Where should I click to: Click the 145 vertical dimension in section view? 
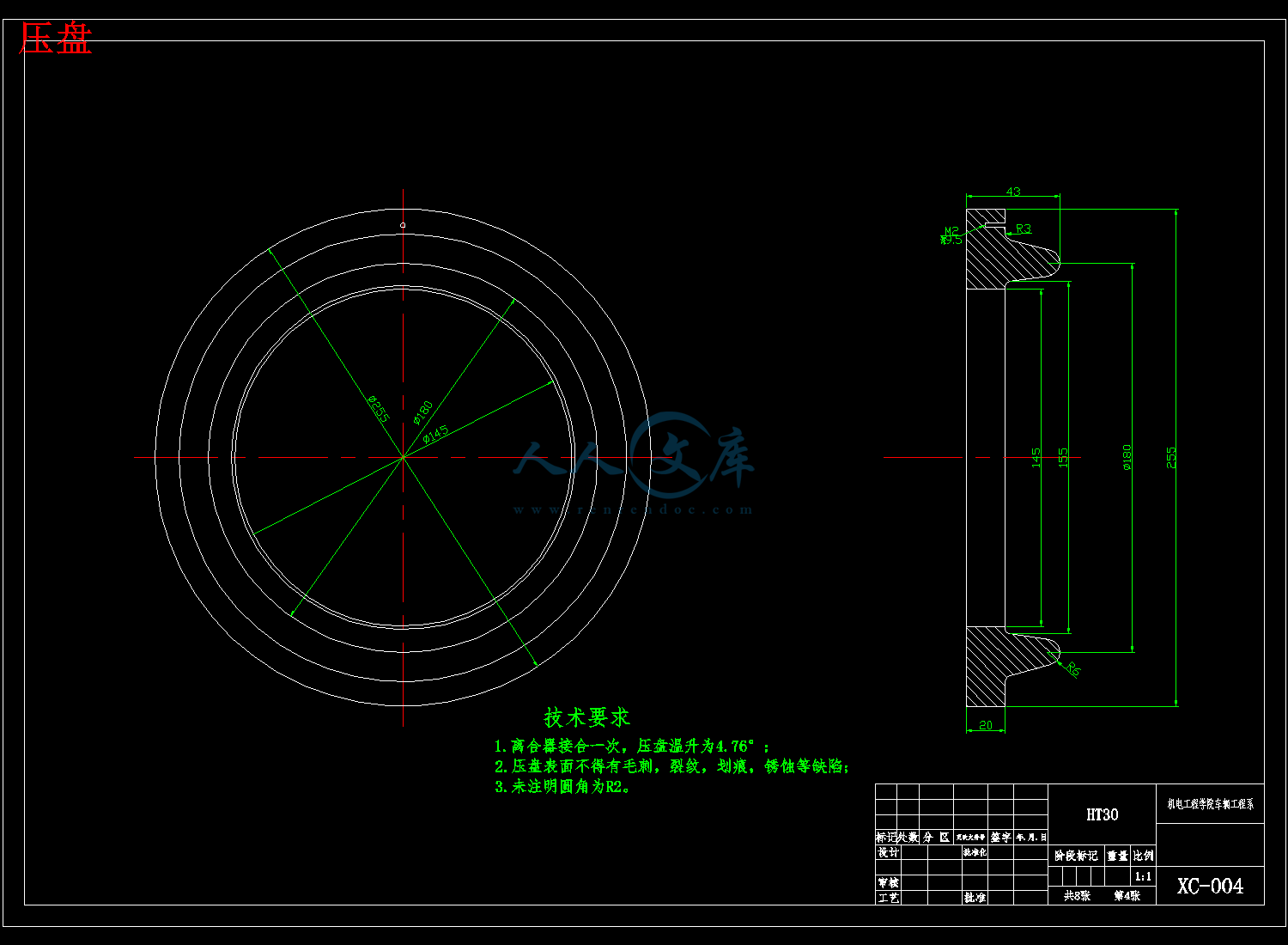click(x=1036, y=457)
